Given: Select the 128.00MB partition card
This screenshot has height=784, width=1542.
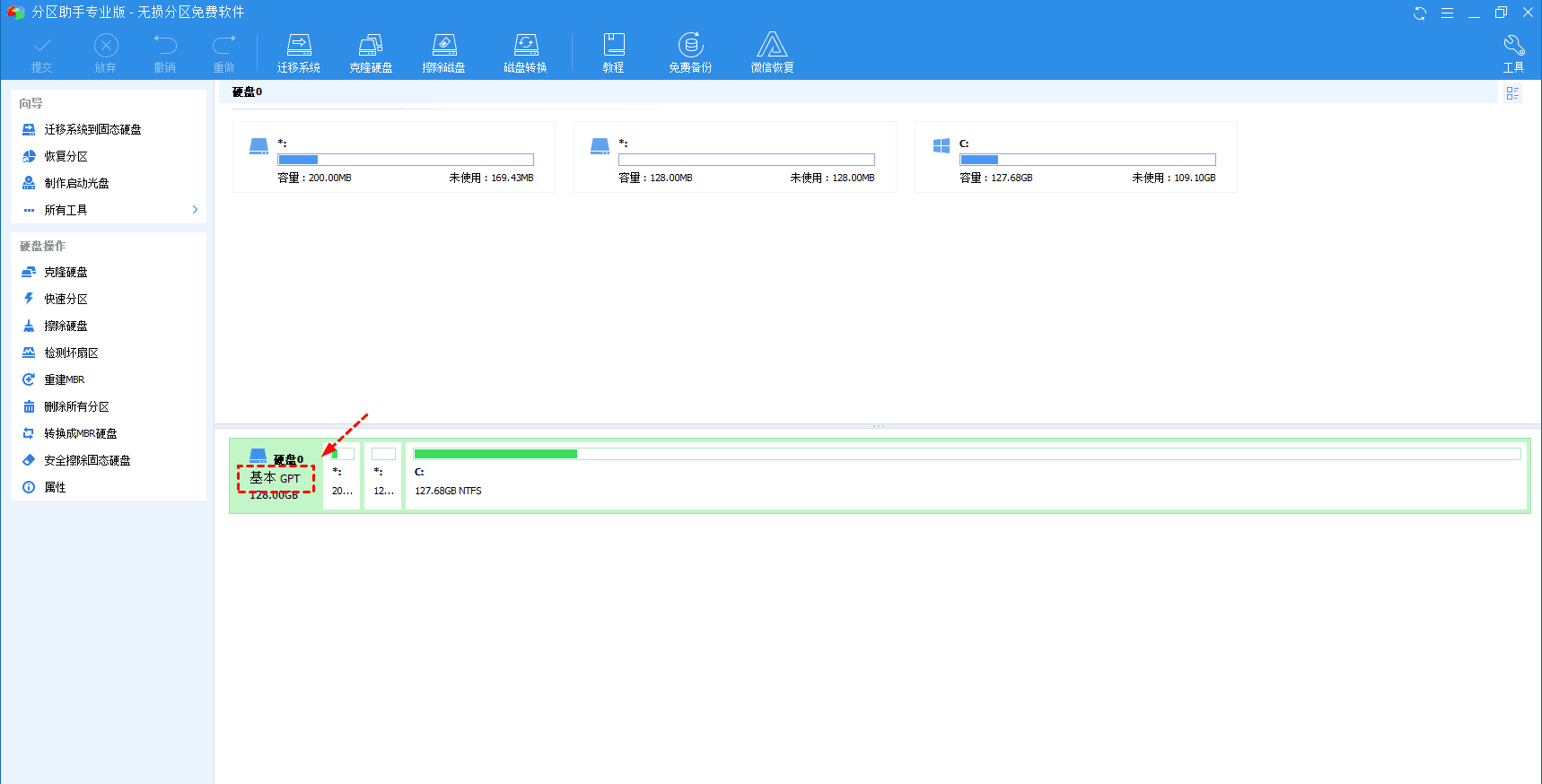Looking at the screenshot, I should [735, 157].
